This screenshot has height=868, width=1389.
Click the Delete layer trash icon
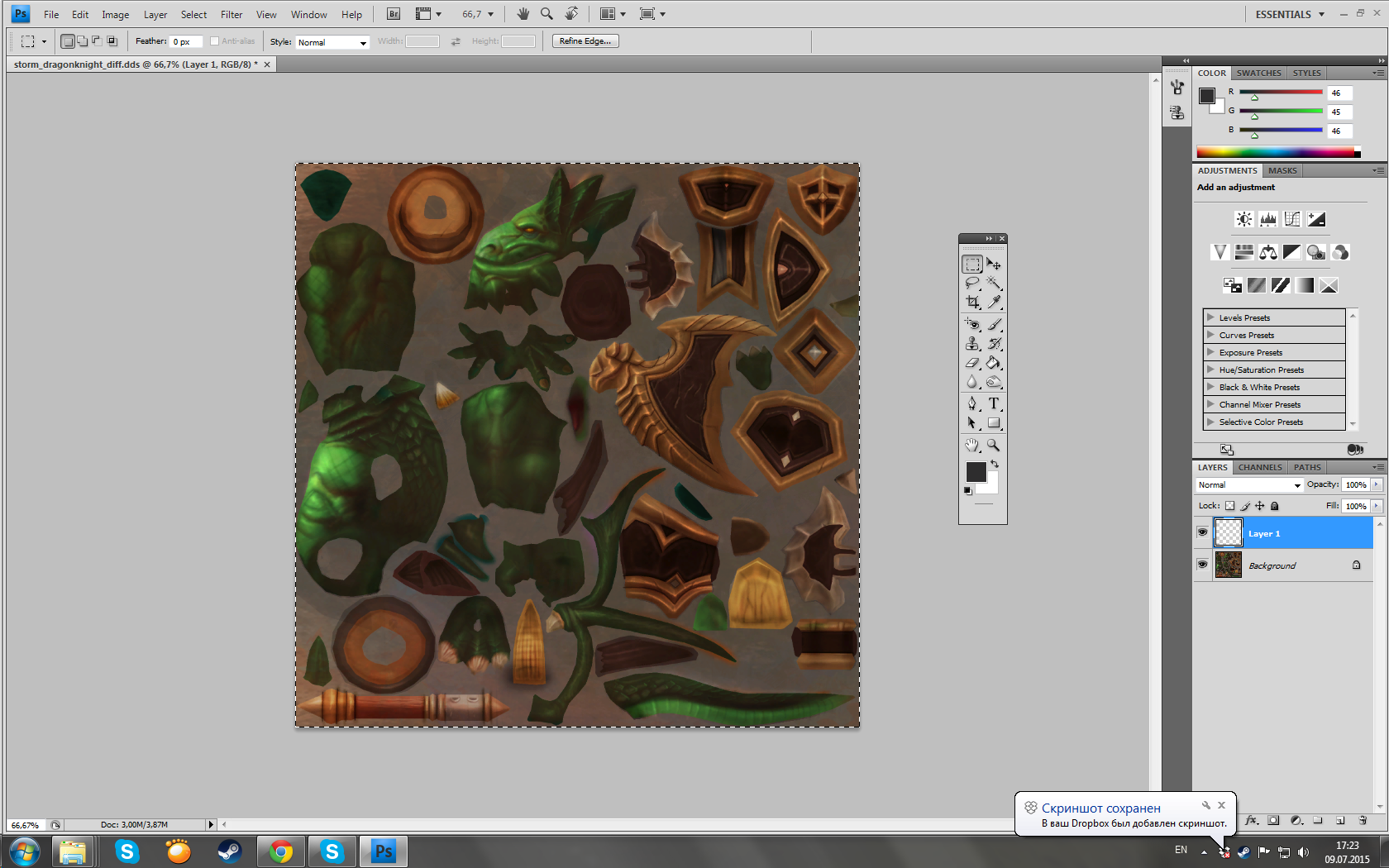coord(1363,821)
